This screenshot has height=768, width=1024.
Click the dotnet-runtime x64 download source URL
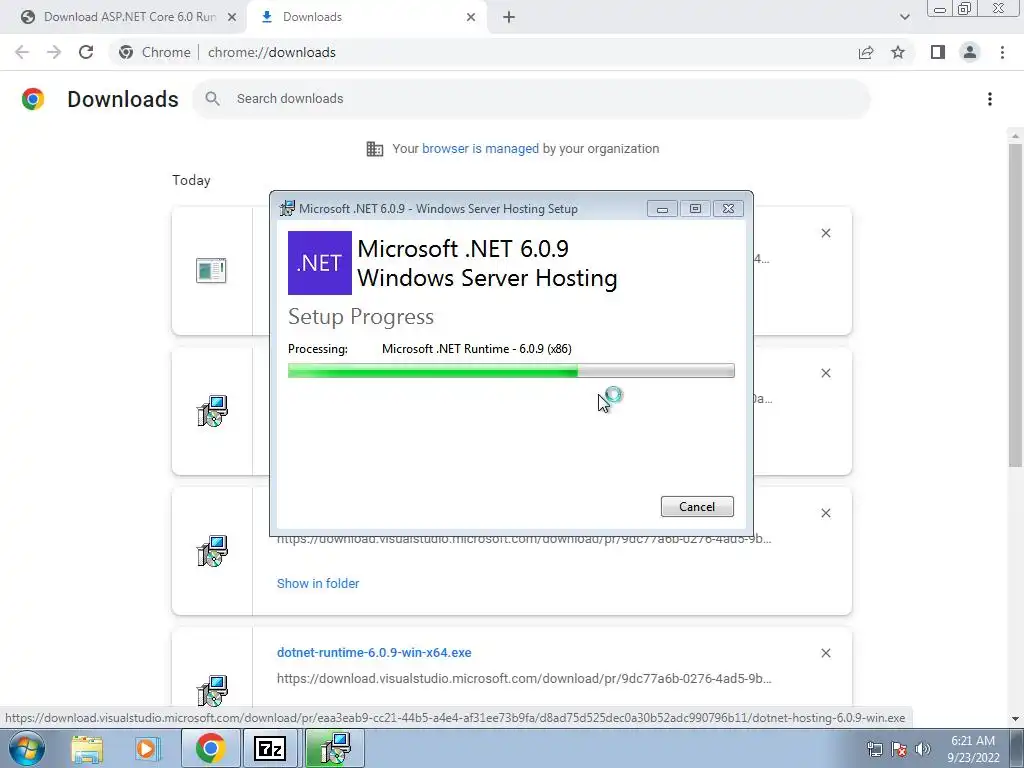524,679
